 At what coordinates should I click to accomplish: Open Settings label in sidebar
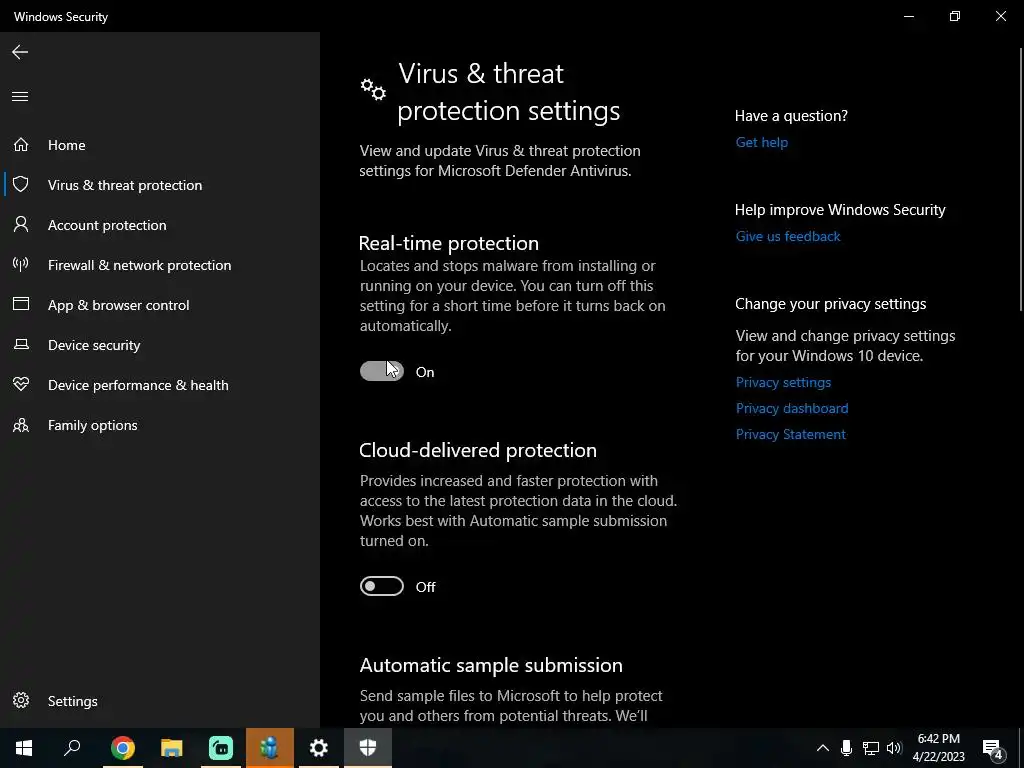[x=72, y=701]
